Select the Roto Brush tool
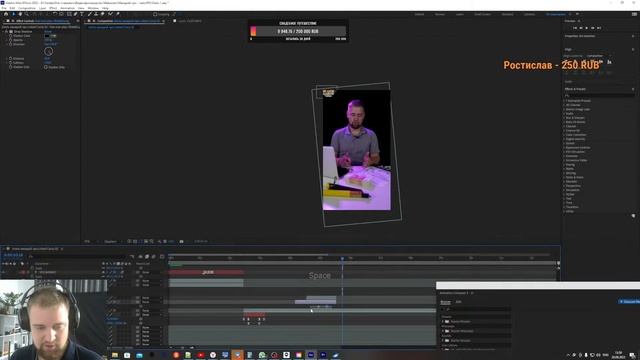This screenshot has height=360, width=640. coord(110,14)
